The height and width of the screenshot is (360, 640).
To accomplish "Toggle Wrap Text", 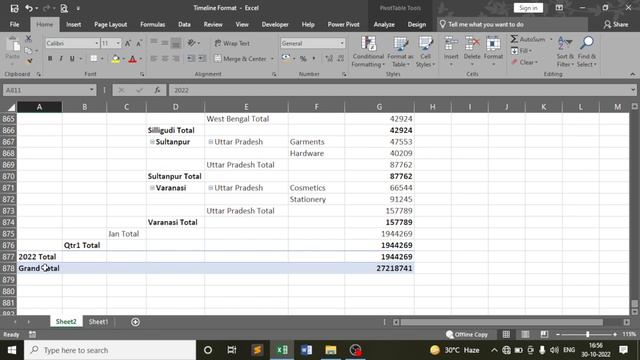I will (233, 43).
